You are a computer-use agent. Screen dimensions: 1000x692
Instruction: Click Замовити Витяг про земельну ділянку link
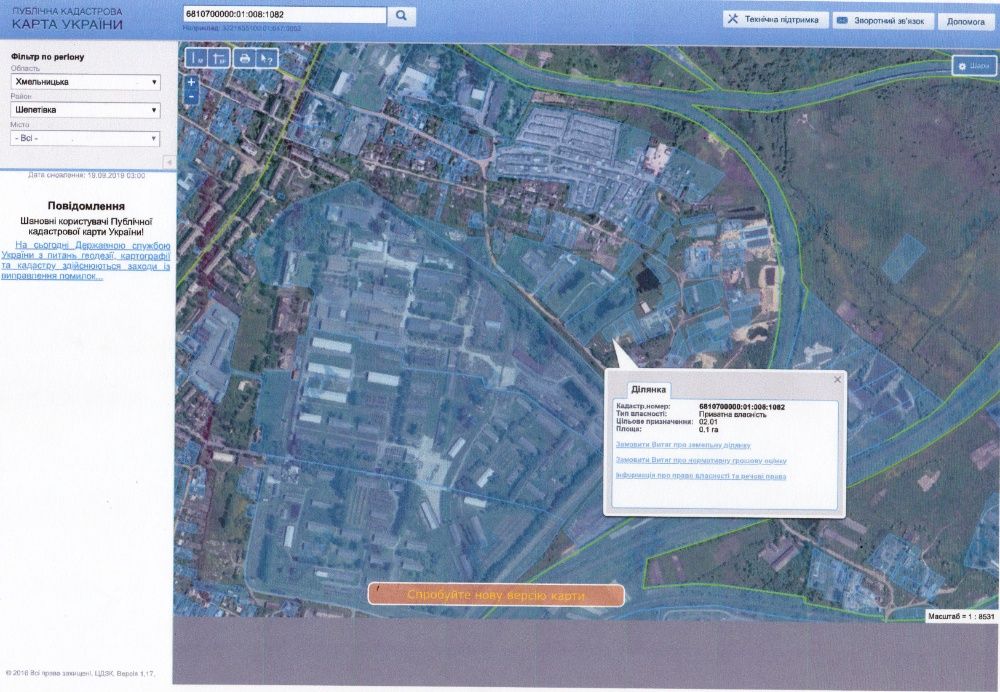pos(682,445)
